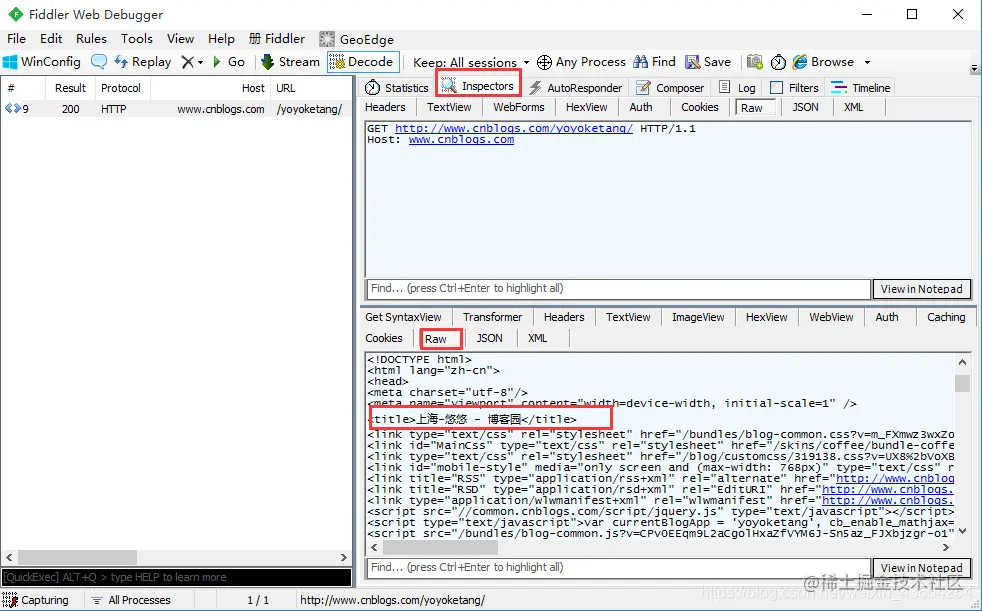Click response vertical scrollbar down arrow
This screenshot has height=611, width=982.
pyautogui.click(x=963, y=531)
